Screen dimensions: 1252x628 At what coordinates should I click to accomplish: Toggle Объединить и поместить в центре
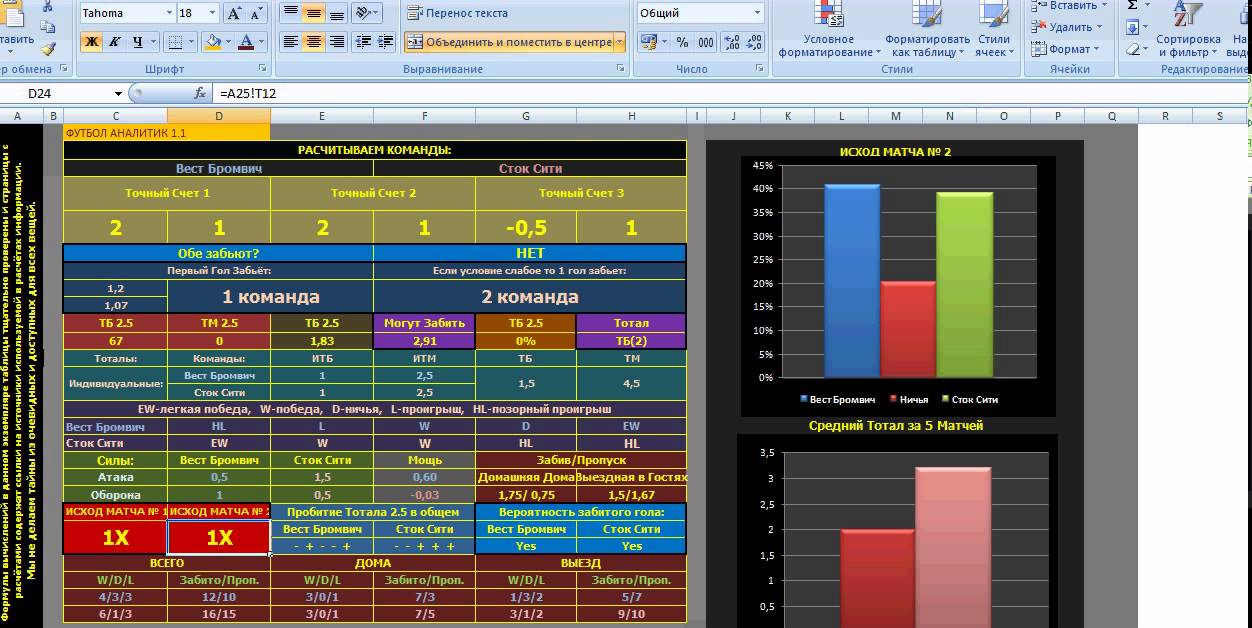tap(509, 42)
